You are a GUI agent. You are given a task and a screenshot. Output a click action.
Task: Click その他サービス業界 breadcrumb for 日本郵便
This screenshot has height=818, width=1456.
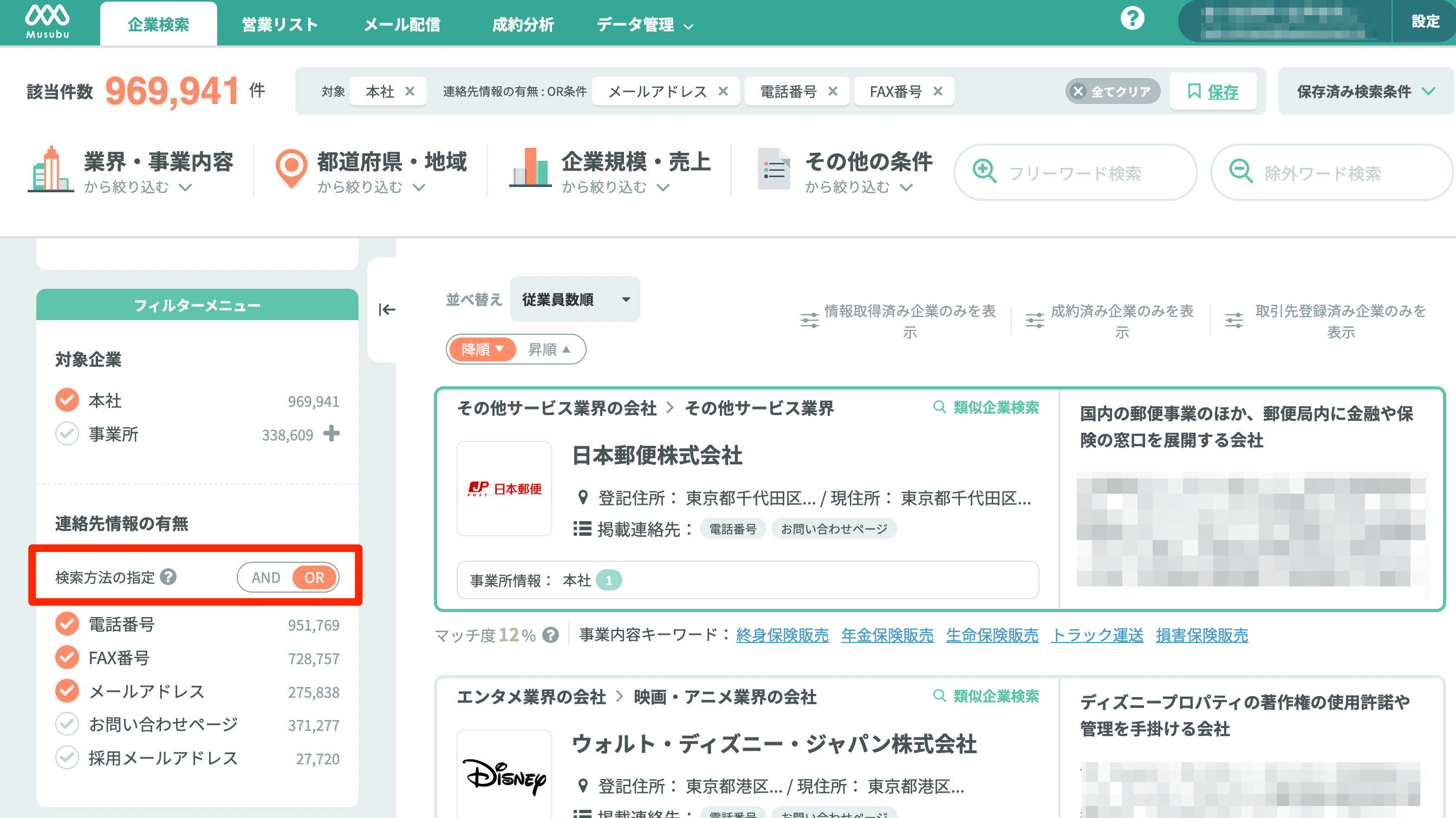point(759,408)
